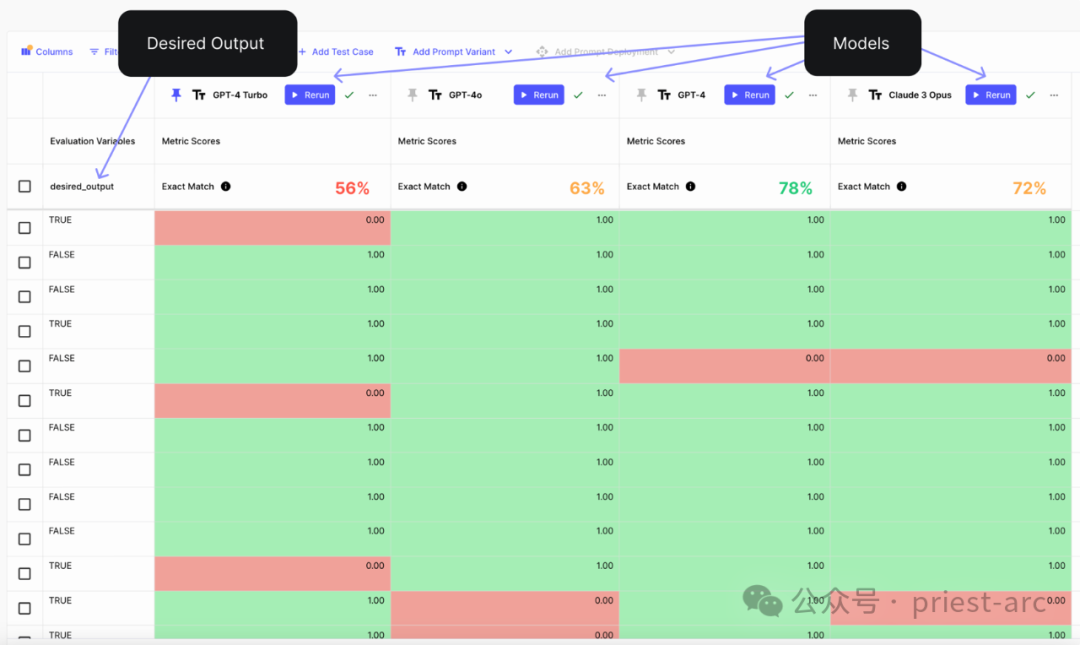Image resolution: width=1080 pixels, height=645 pixels.
Task: Rerun the GPT-4 Turbo model
Action: pos(310,95)
